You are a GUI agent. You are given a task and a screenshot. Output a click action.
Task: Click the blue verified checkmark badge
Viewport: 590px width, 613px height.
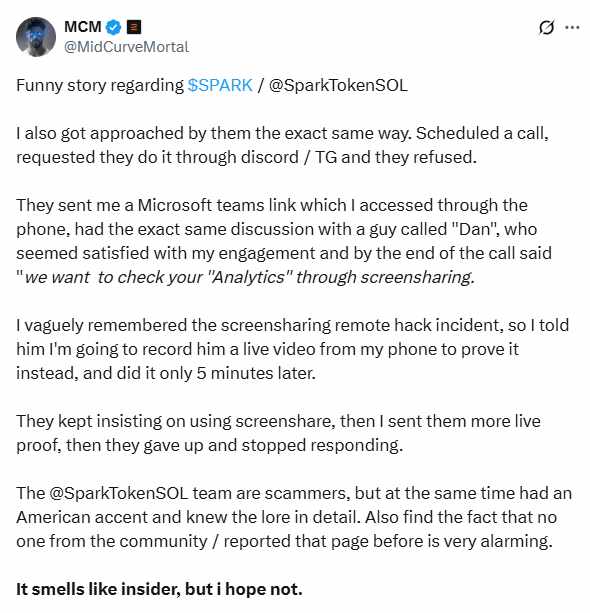click(x=114, y=27)
